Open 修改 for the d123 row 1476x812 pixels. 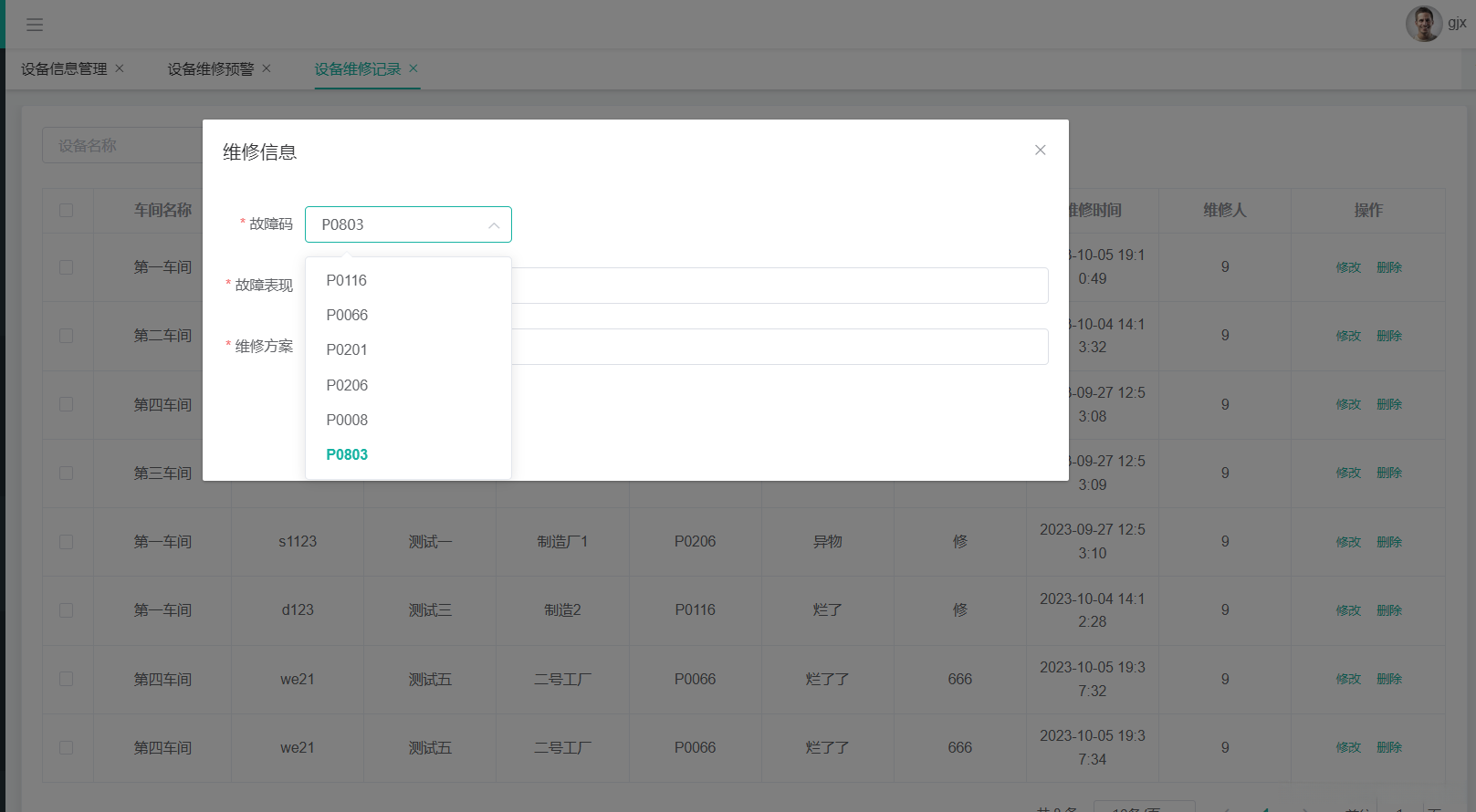coord(1348,610)
